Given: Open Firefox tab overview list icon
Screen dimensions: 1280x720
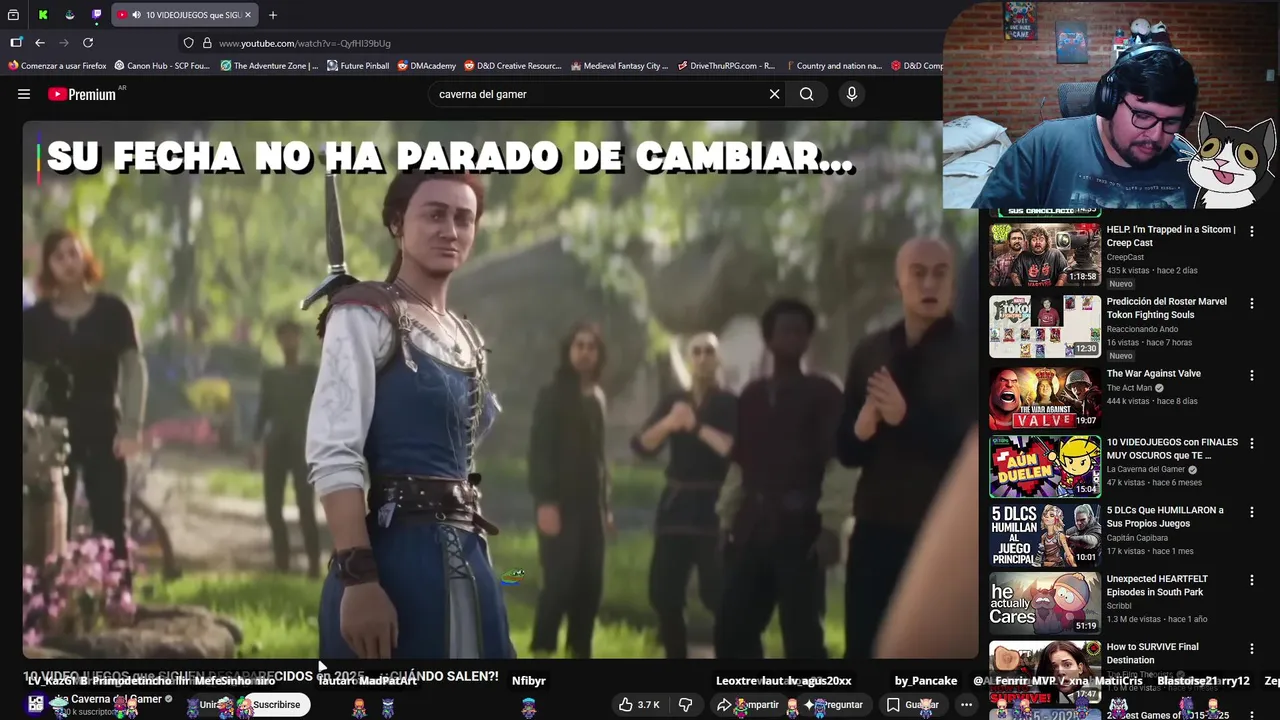Looking at the screenshot, I should pos(13,15).
